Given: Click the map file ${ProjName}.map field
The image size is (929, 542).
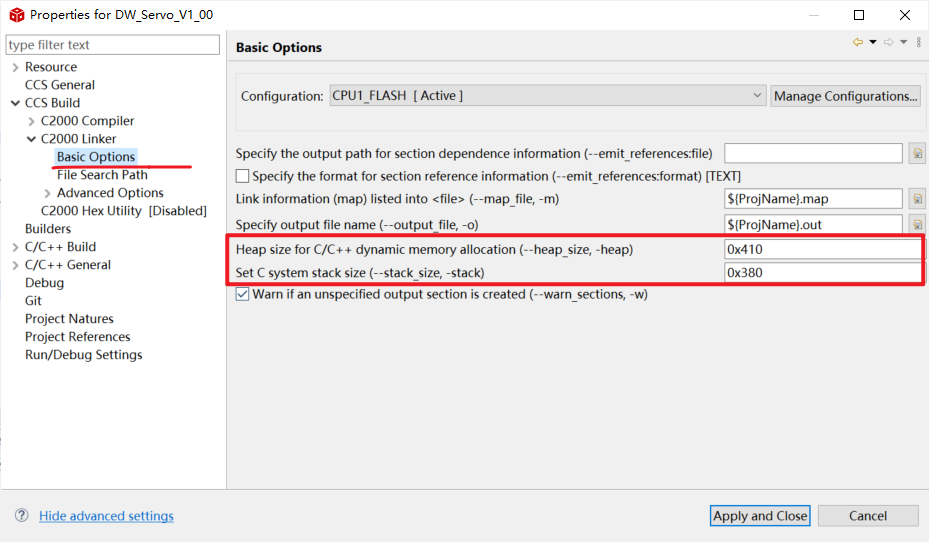Looking at the screenshot, I should point(813,198).
